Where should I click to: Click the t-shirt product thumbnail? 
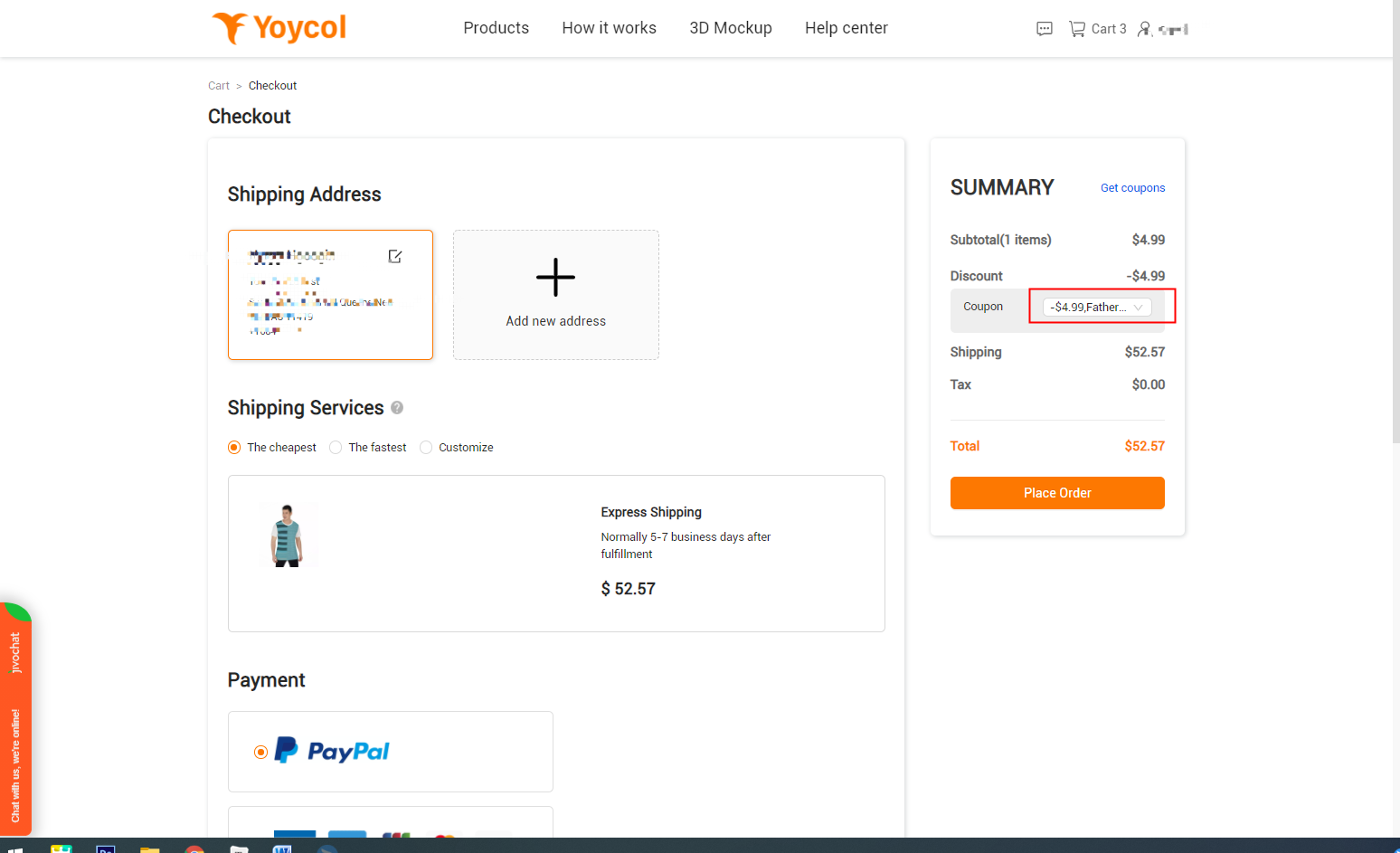[x=289, y=534]
